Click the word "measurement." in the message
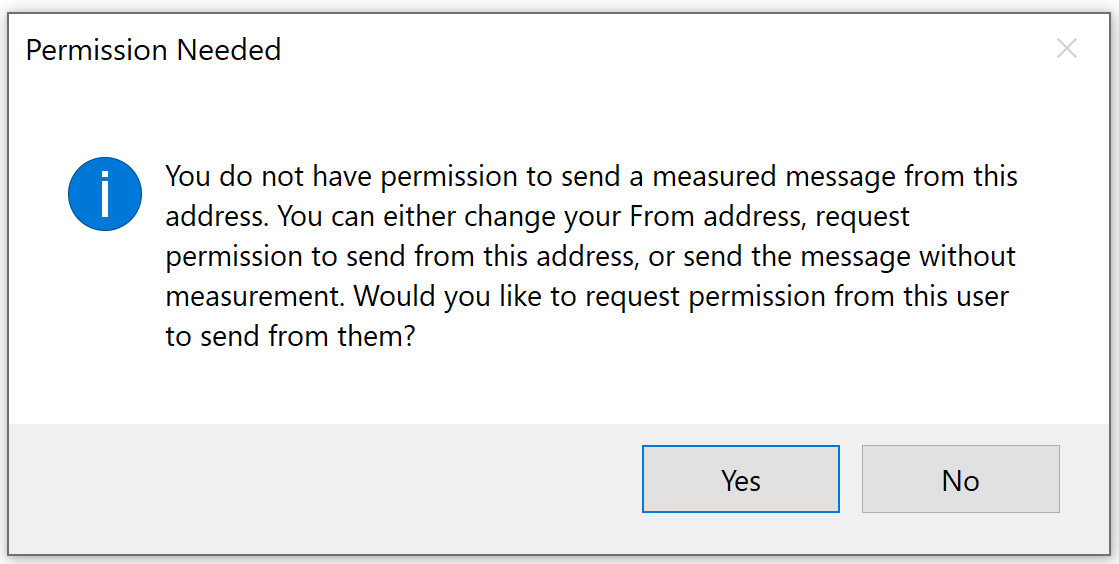Screen dimensions: 1119x564 255,297
